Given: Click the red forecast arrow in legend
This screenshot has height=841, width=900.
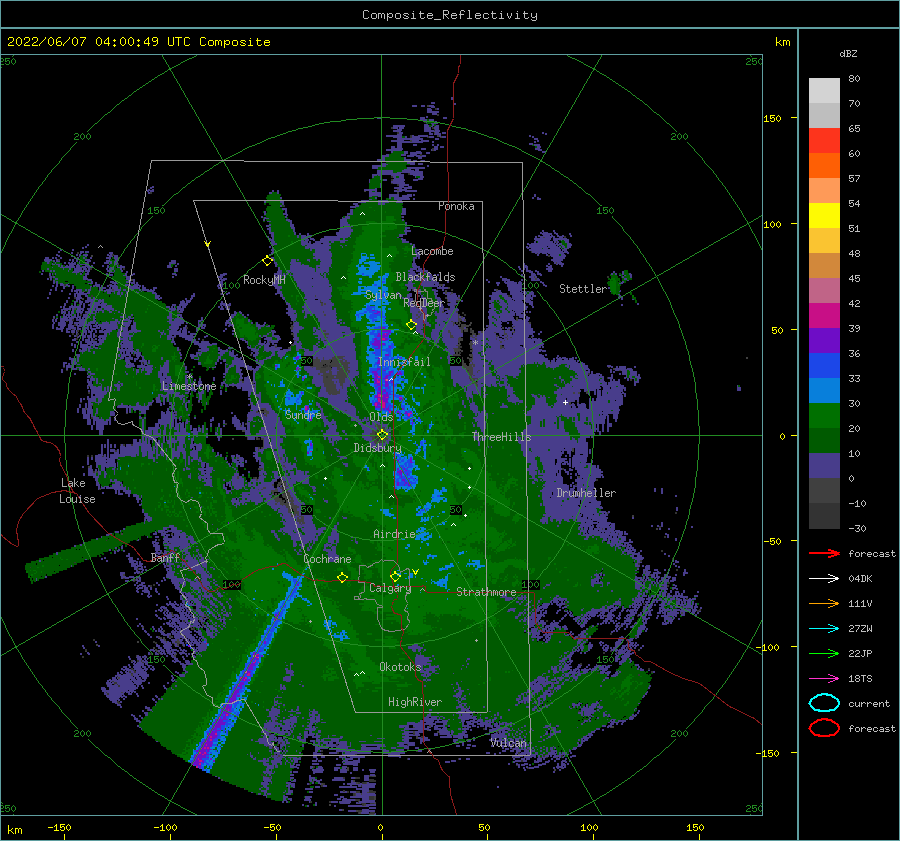Looking at the screenshot, I should [x=824, y=553].
